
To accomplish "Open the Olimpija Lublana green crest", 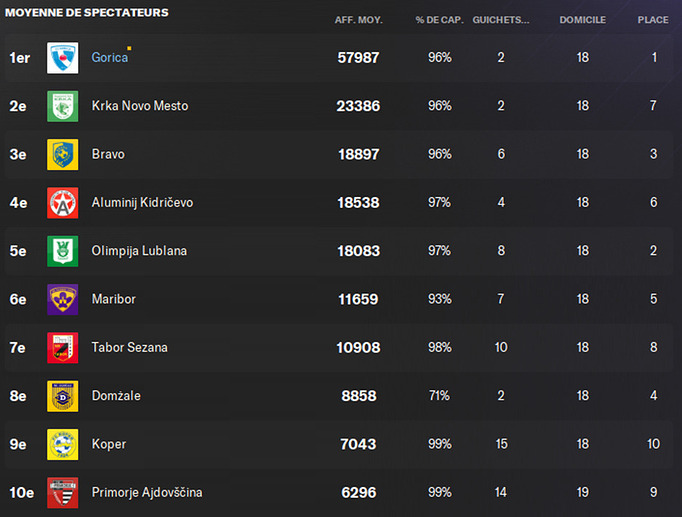I will (x=63, y=251).
